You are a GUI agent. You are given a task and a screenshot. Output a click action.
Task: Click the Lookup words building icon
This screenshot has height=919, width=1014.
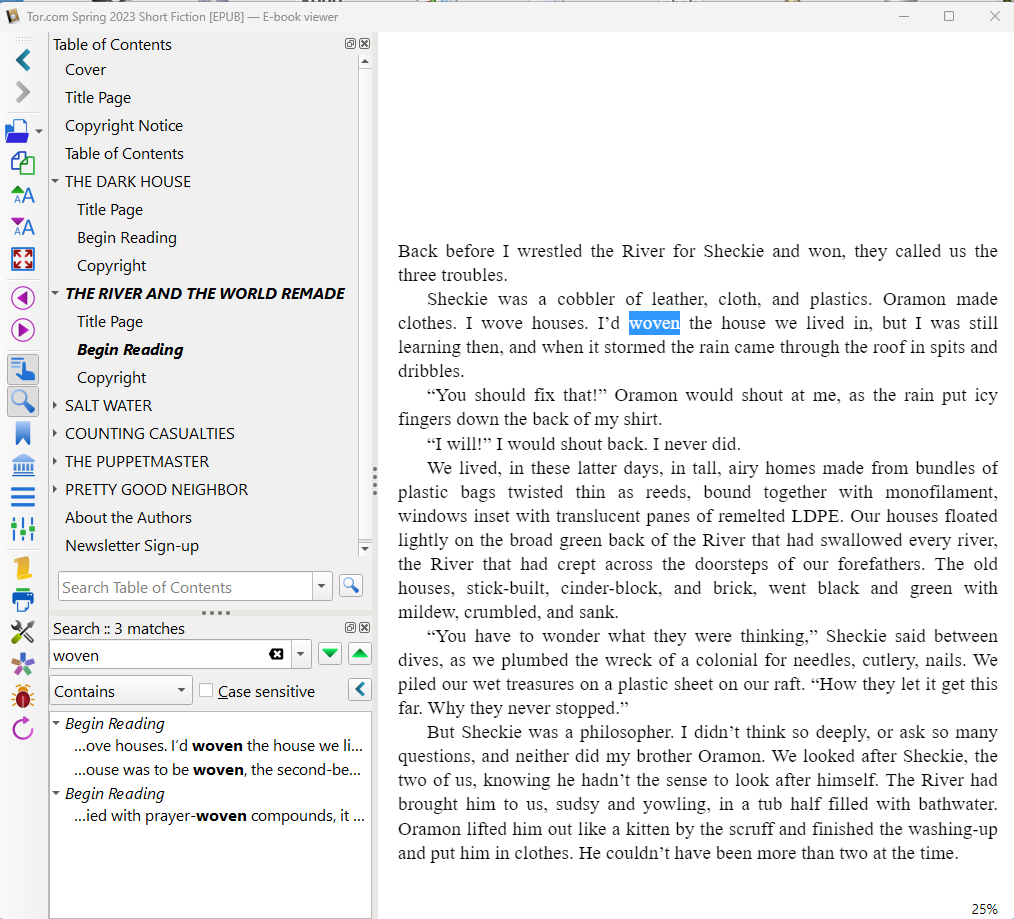coord(23,465)
